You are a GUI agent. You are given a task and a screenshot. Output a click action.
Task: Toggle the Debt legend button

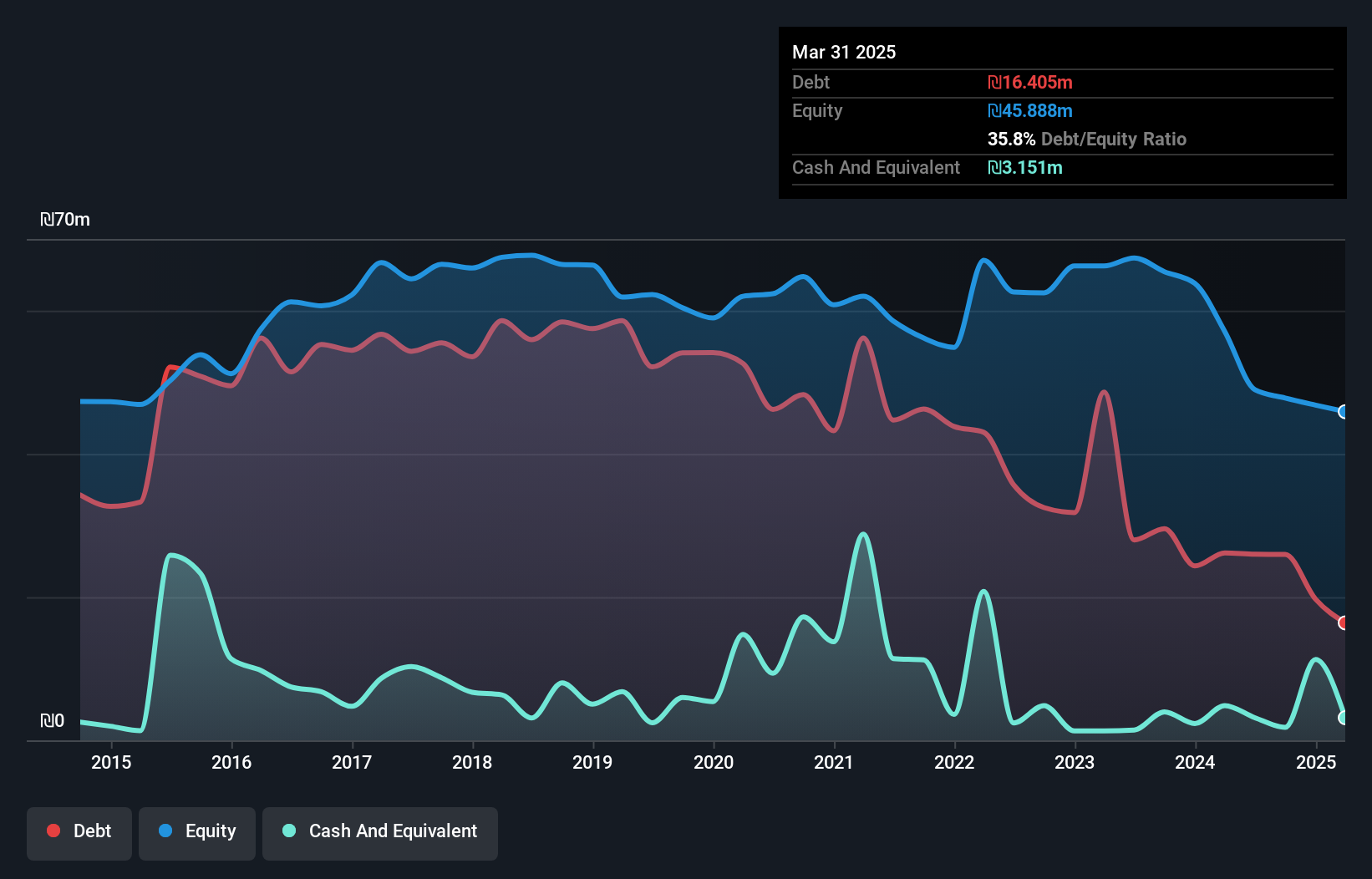tap(79, 831)
